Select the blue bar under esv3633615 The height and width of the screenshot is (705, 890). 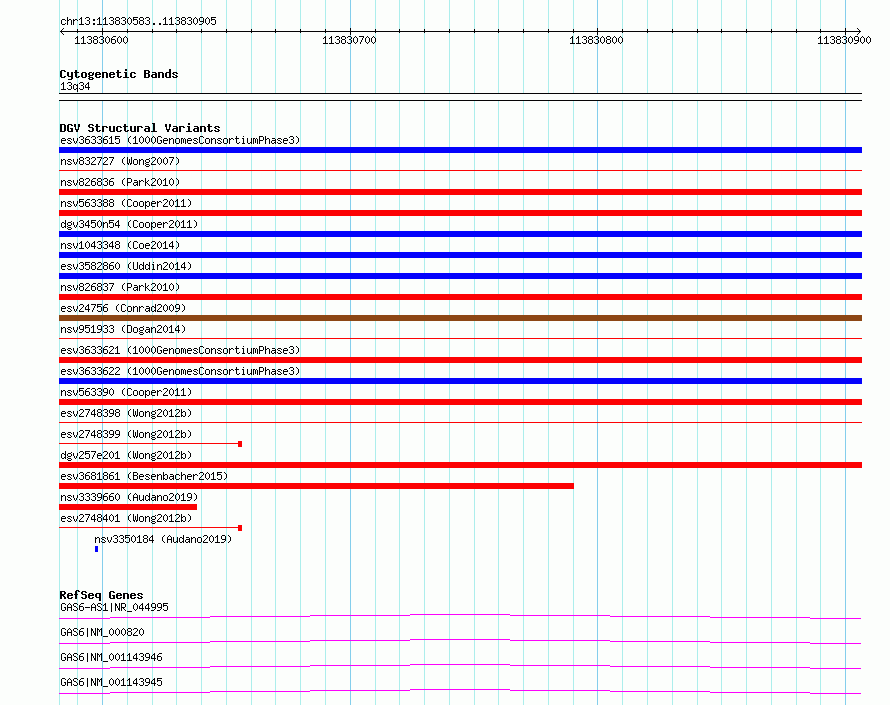[x=460, y=150]
